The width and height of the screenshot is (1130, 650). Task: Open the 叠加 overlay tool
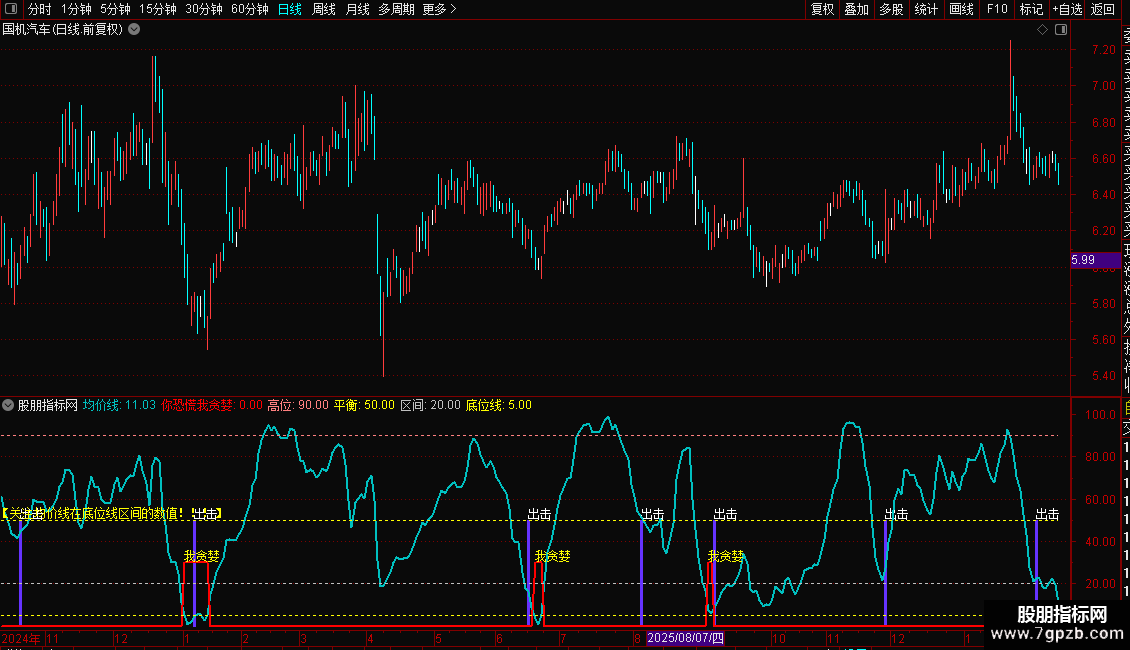856,10
